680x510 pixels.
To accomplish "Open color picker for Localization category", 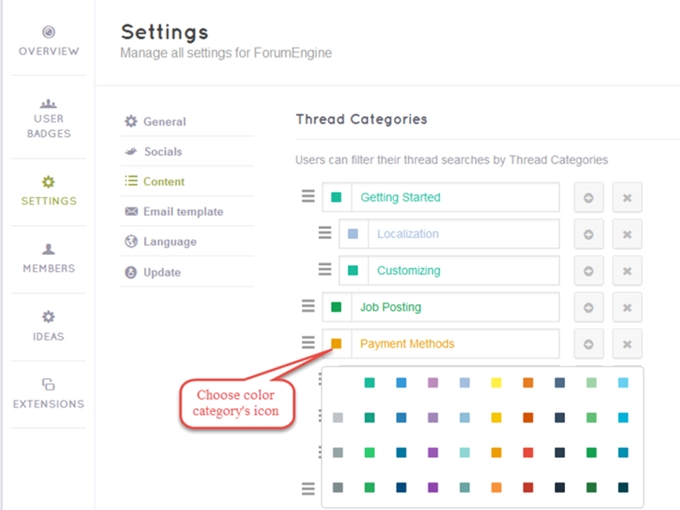I will tap(352, 234).
